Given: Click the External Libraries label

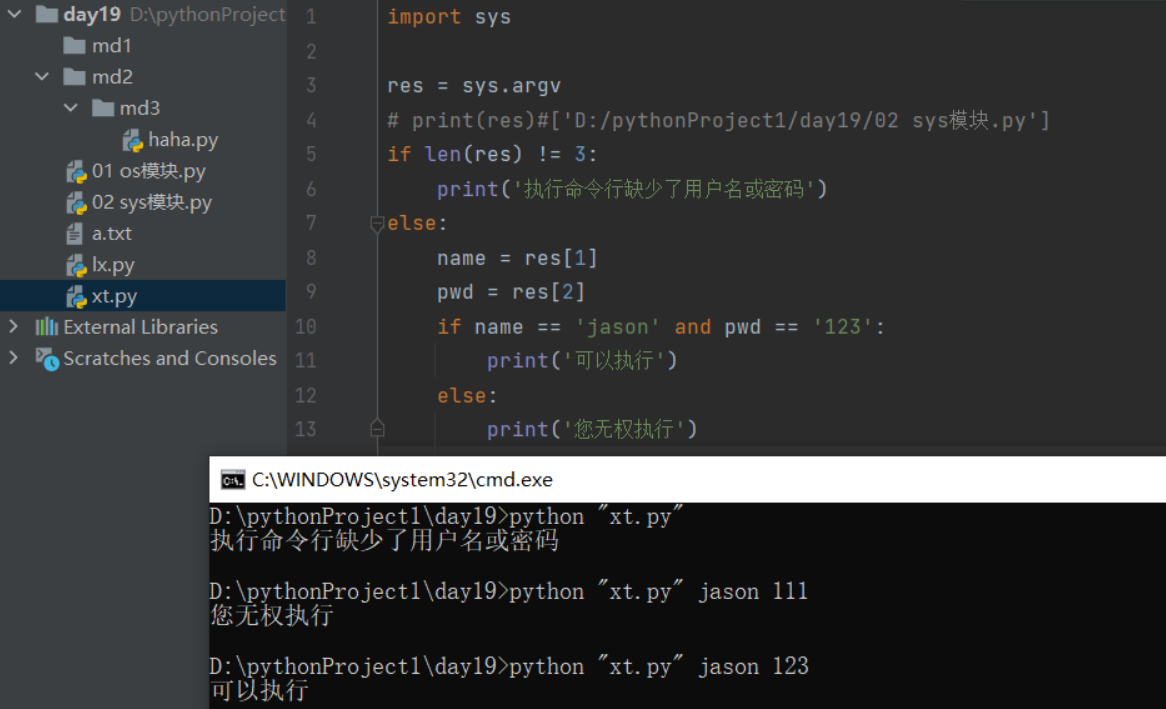Looking at the screenshot, I should [141, 327].
